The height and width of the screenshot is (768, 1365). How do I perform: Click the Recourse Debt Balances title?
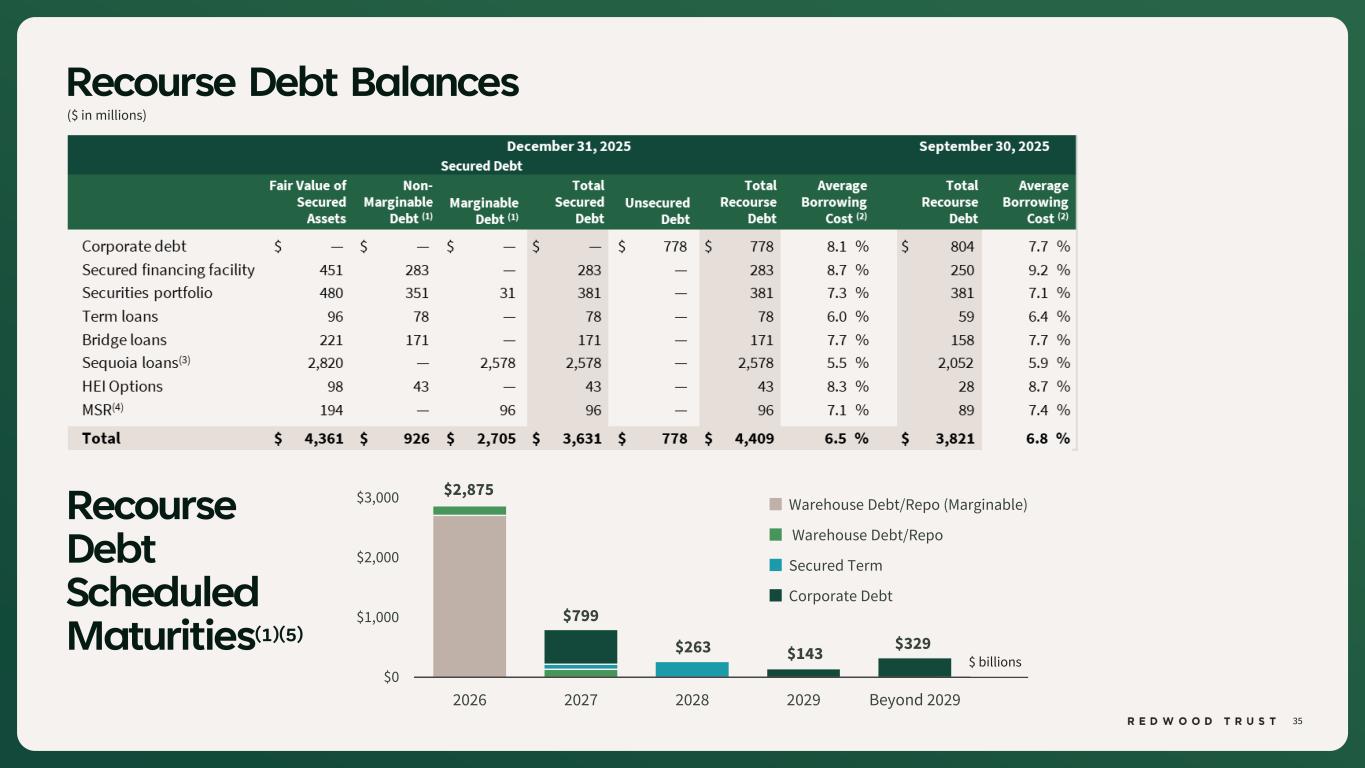coord(293,82)
